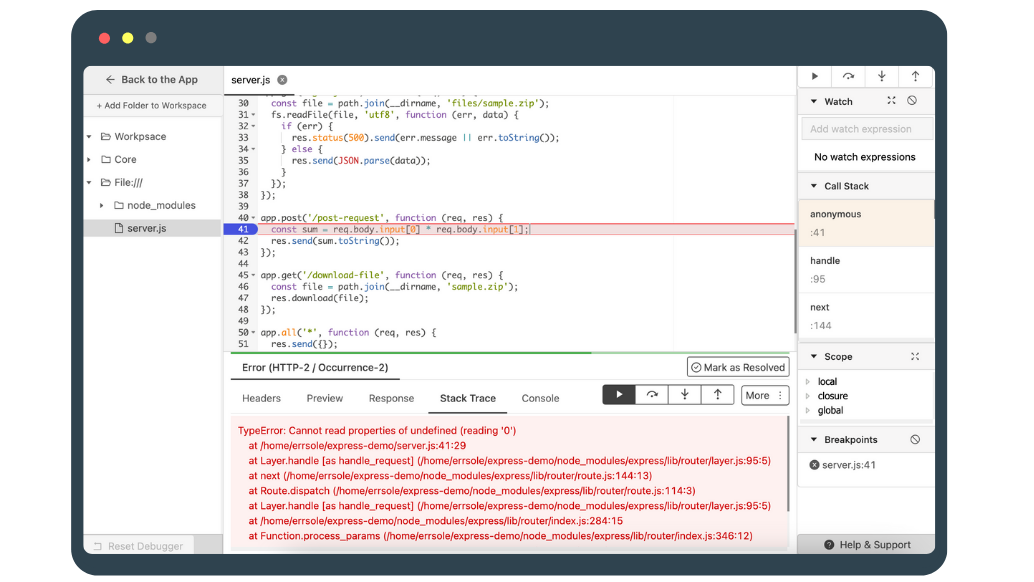Fold code at line 45
The image size is (1034, 582).
tap(253, 276)
